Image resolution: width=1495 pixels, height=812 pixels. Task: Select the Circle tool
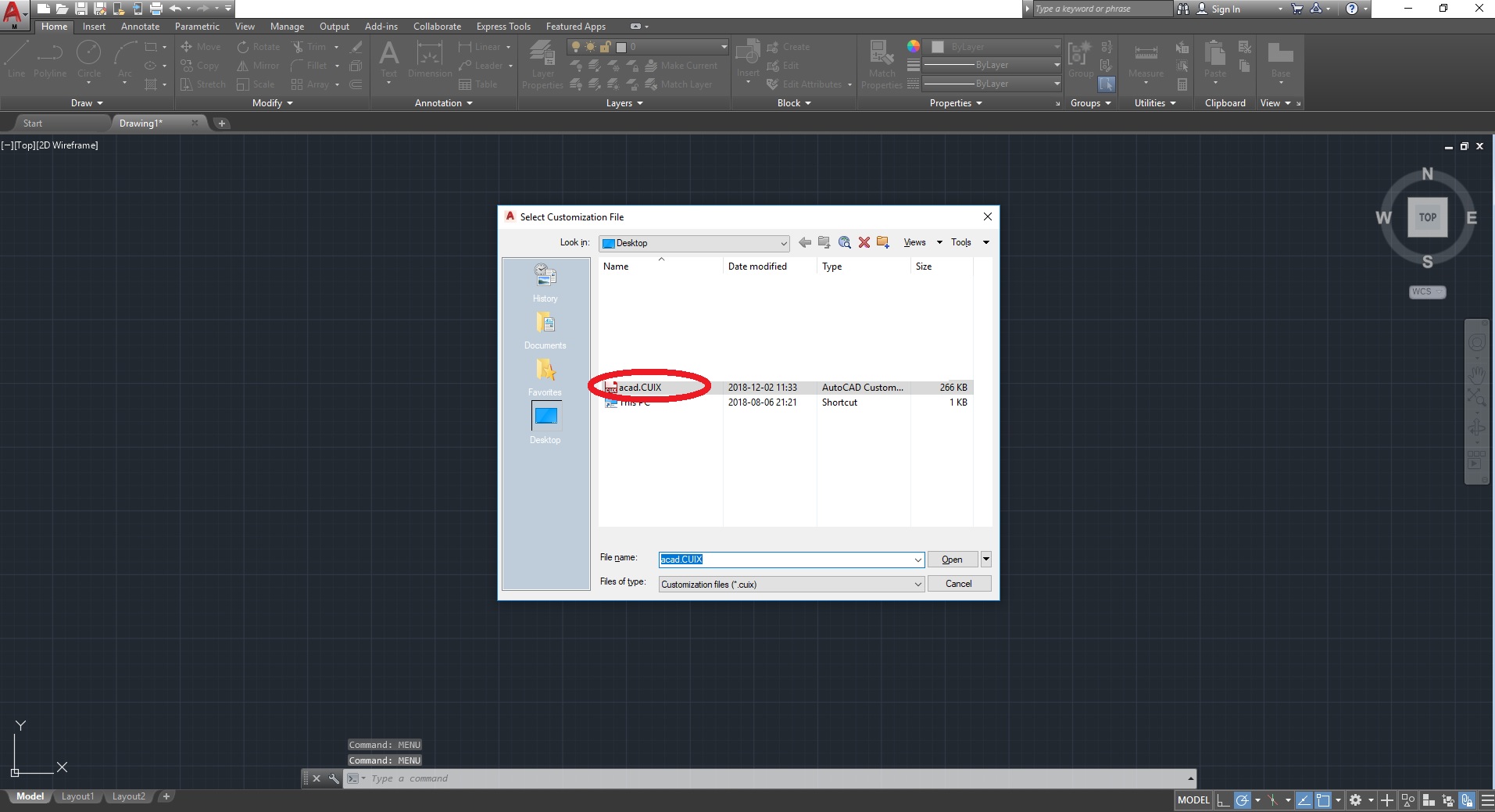tap(89, 59)
